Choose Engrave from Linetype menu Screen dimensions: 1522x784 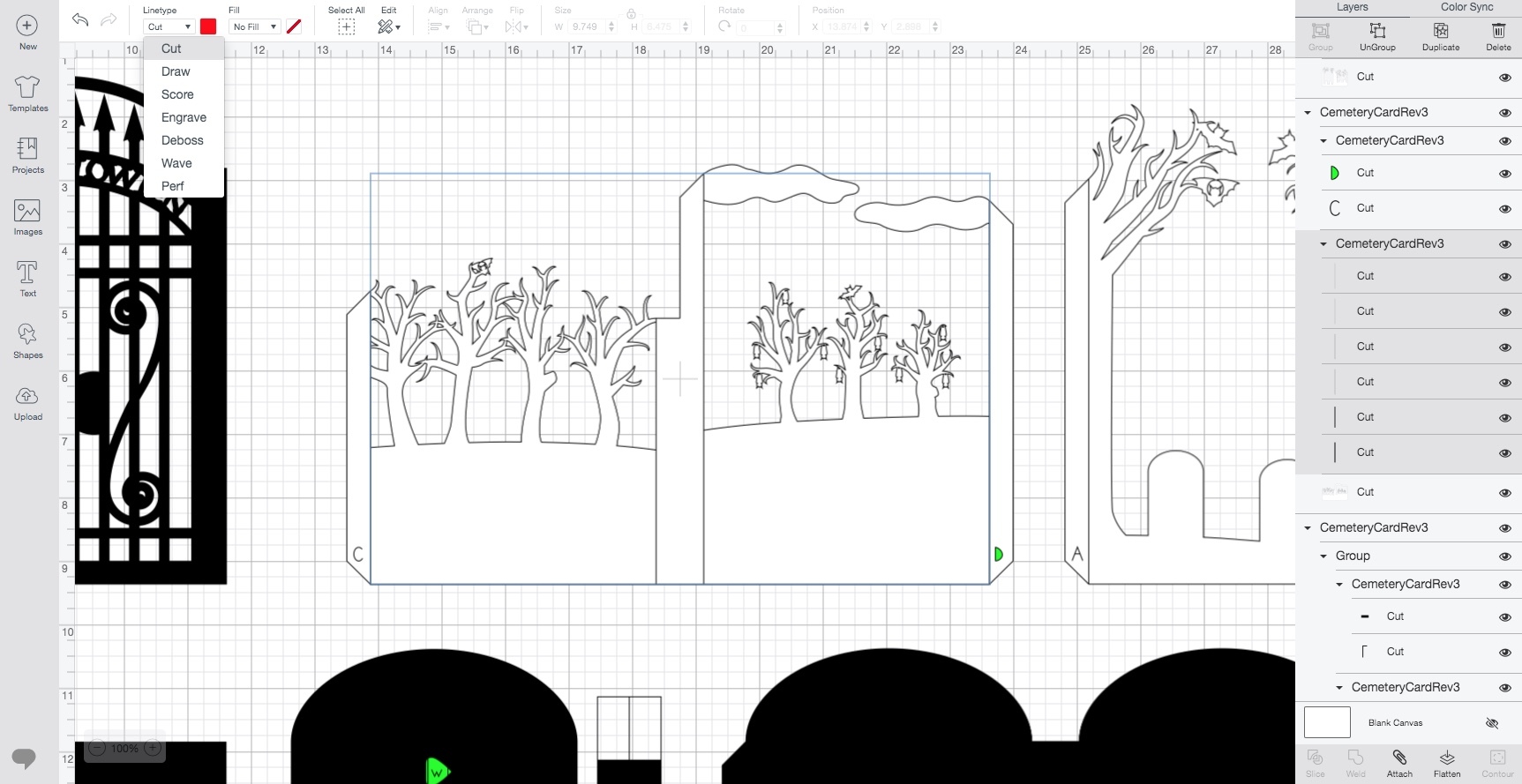point(184,117)
